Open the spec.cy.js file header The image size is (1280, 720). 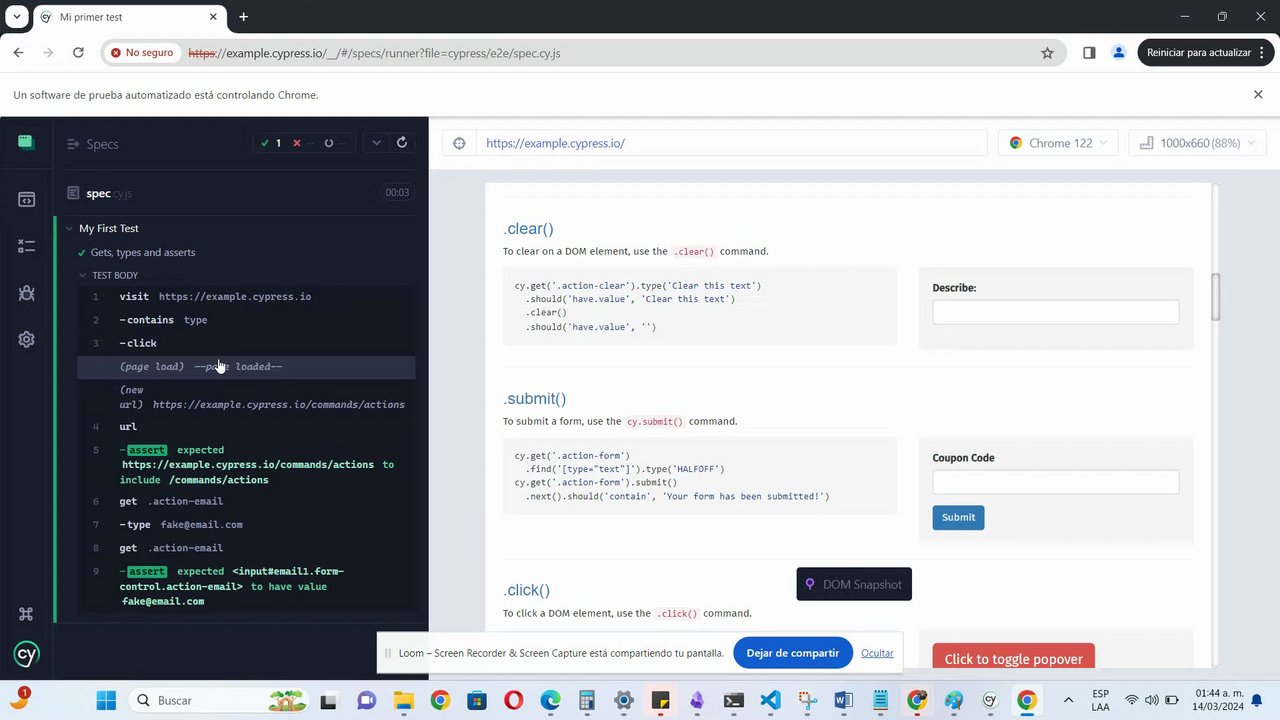[x=241, y=193]
